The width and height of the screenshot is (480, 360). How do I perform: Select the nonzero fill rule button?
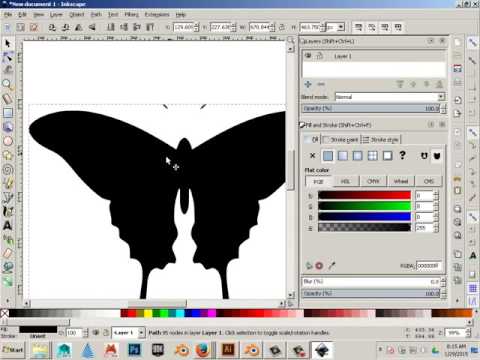tap(437, 156)
